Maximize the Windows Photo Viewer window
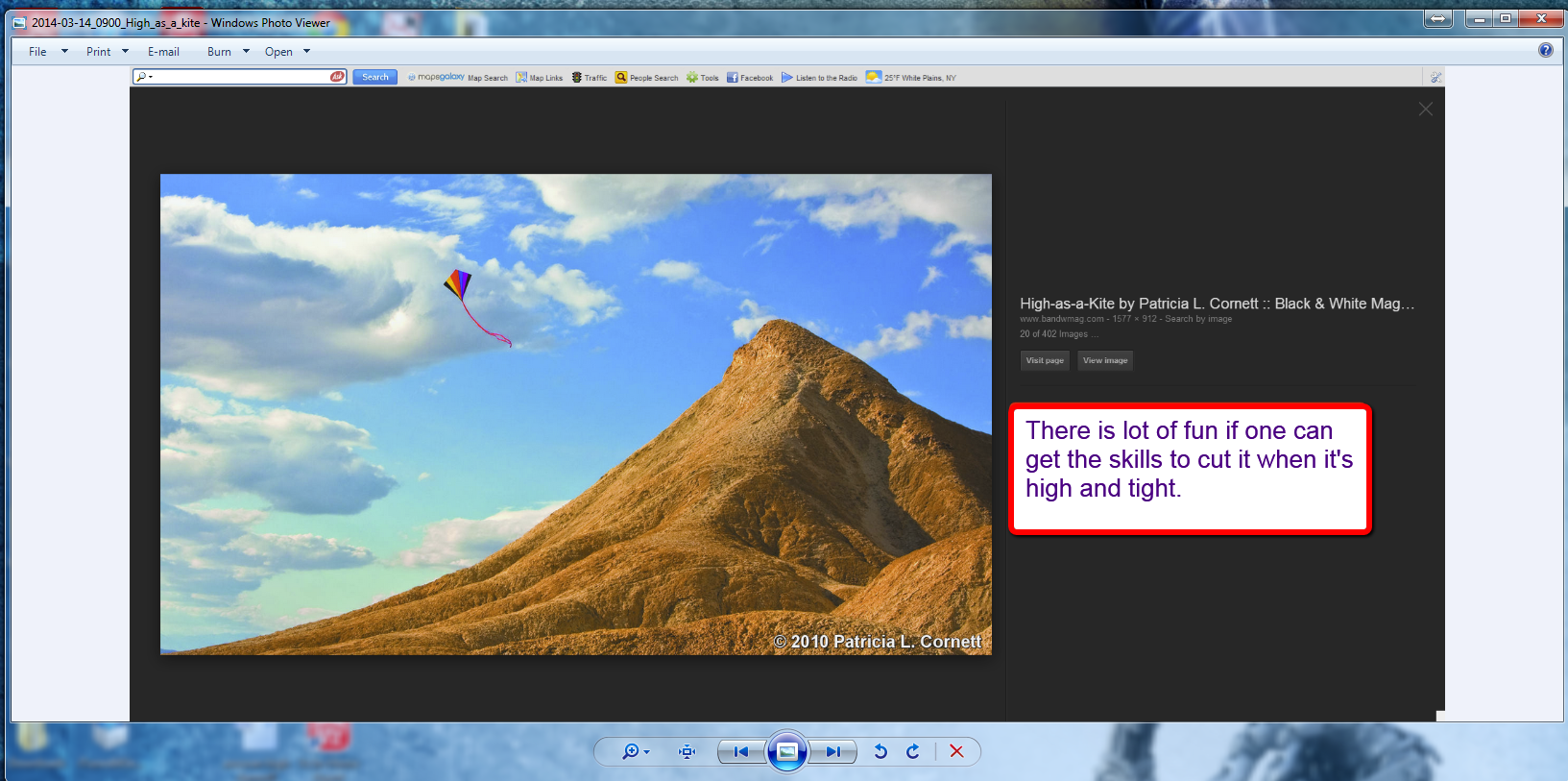1568x781 pixels. click(x=1506, y=18)
